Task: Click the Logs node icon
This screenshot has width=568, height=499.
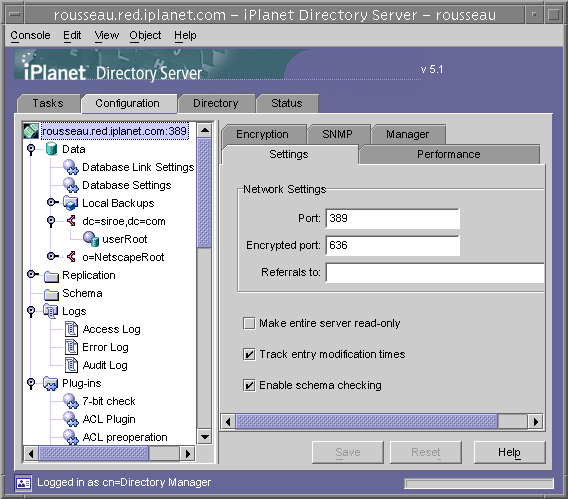Action: 50,311
